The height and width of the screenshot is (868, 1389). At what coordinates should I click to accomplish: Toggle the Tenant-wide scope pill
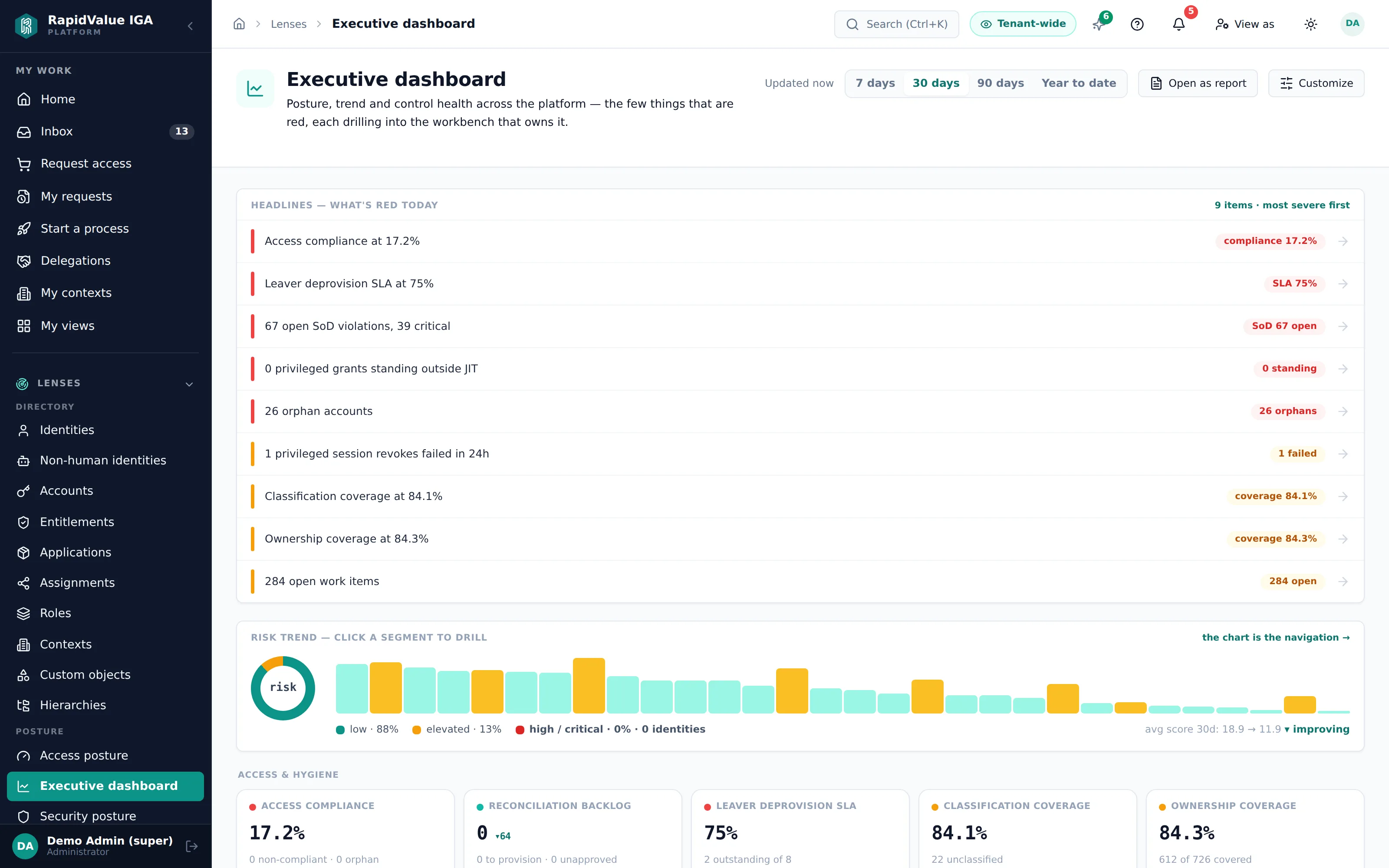point(1023,24)
